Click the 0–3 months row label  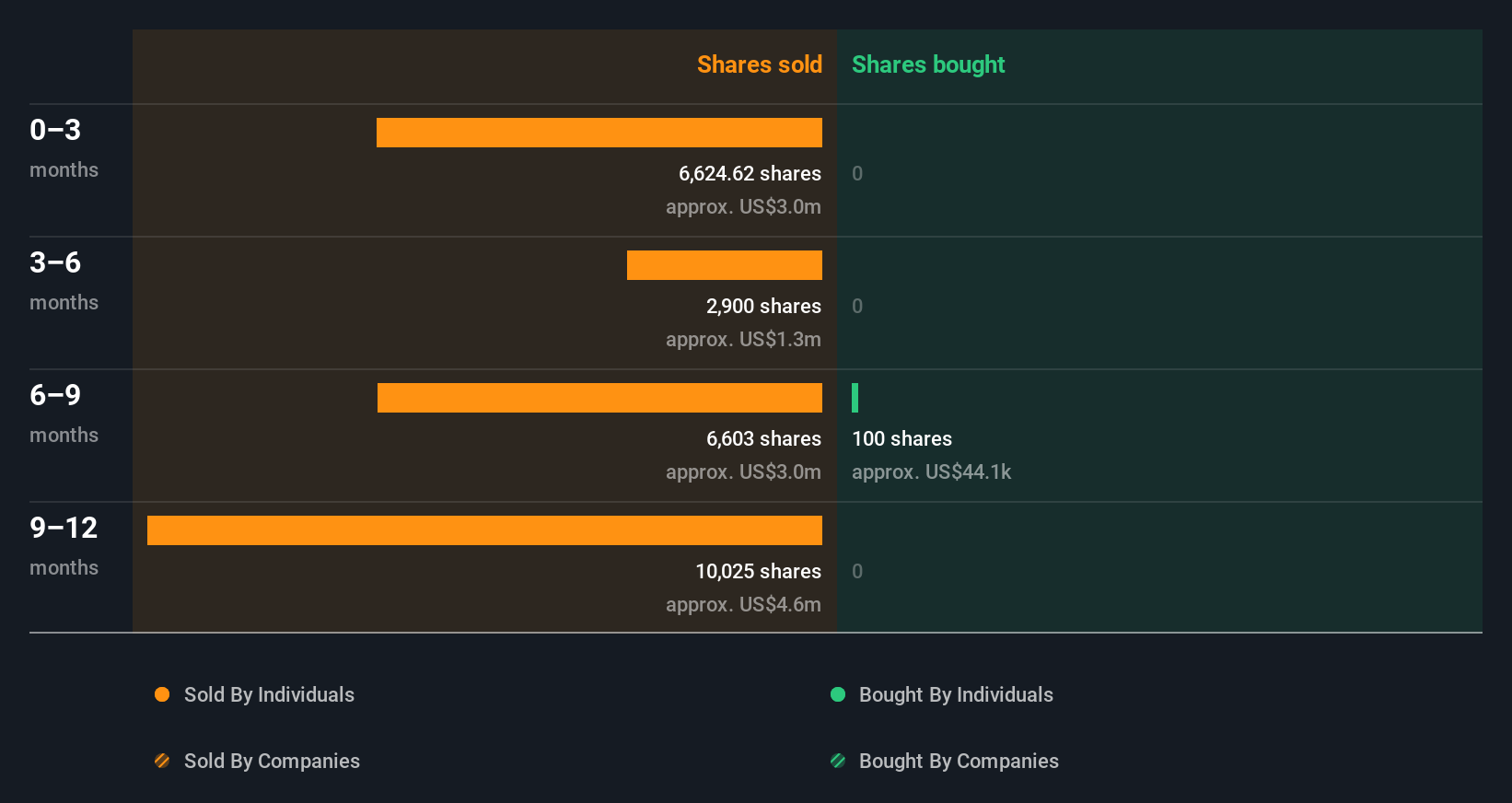[x=64, y=148]
